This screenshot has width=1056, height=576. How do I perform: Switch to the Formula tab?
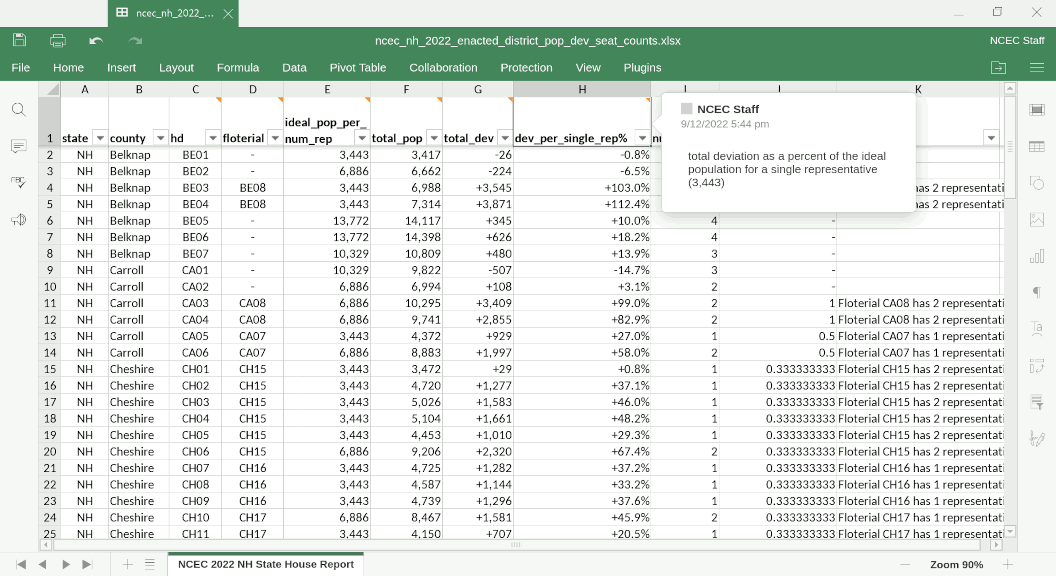point(237,67)
